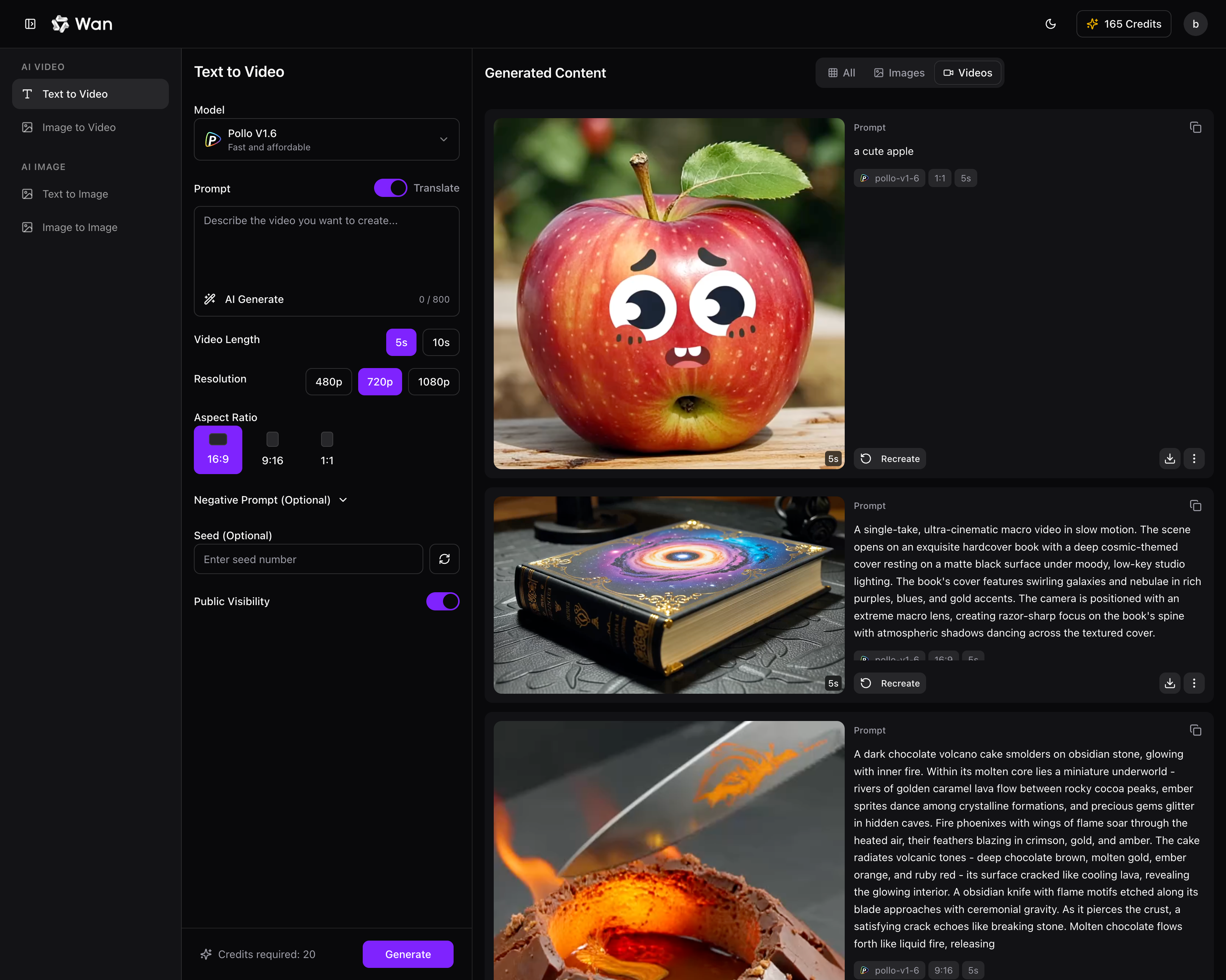The width and height of the screenshot is (1226, 980).
Task: Open Image to Video in sidebar
Action: click(79, 127)
